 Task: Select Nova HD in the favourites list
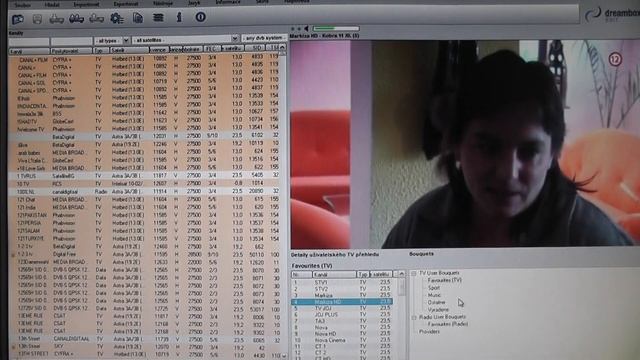[342, 334]
